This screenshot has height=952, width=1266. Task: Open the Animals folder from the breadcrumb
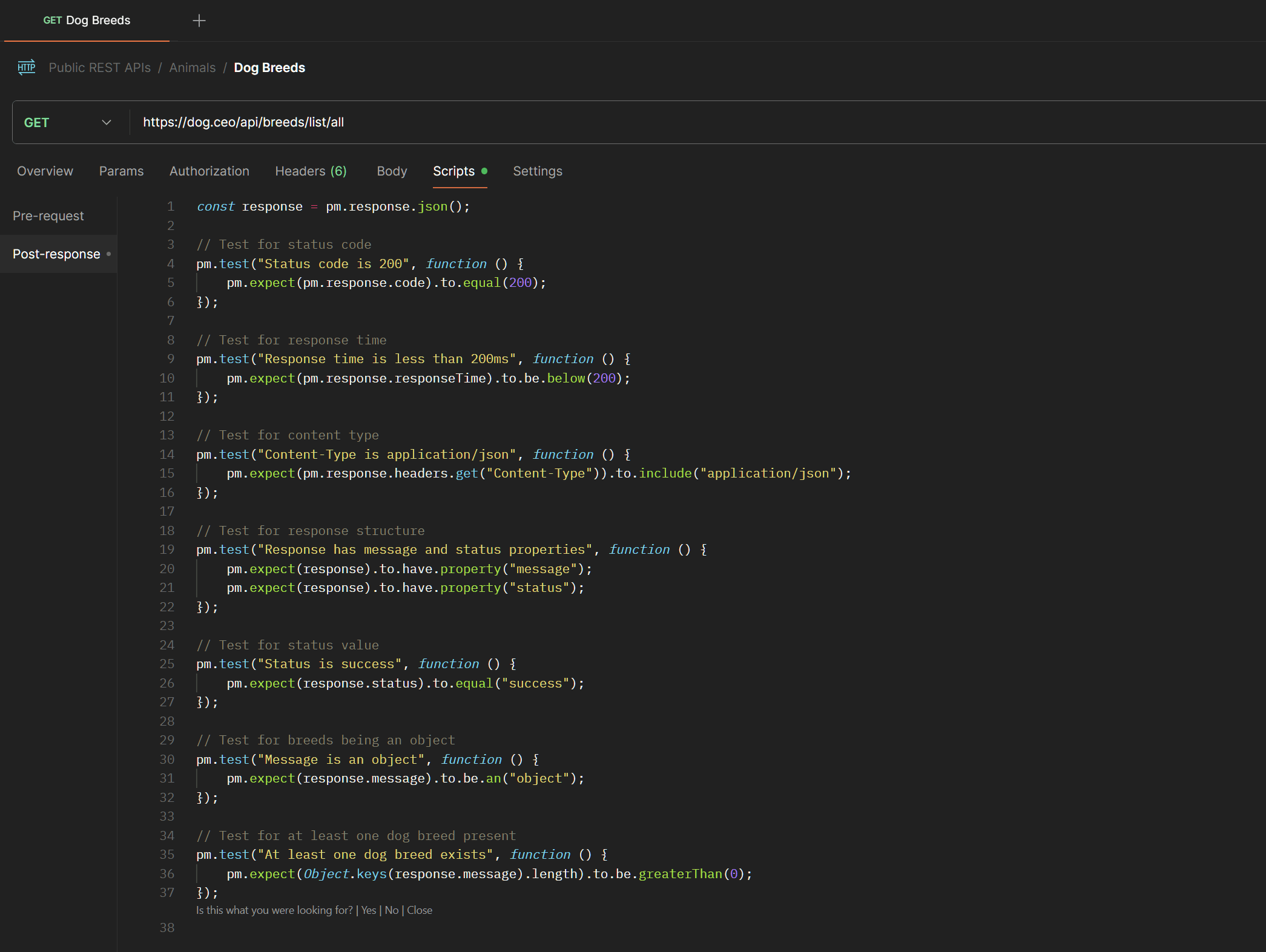coord(192,67)
